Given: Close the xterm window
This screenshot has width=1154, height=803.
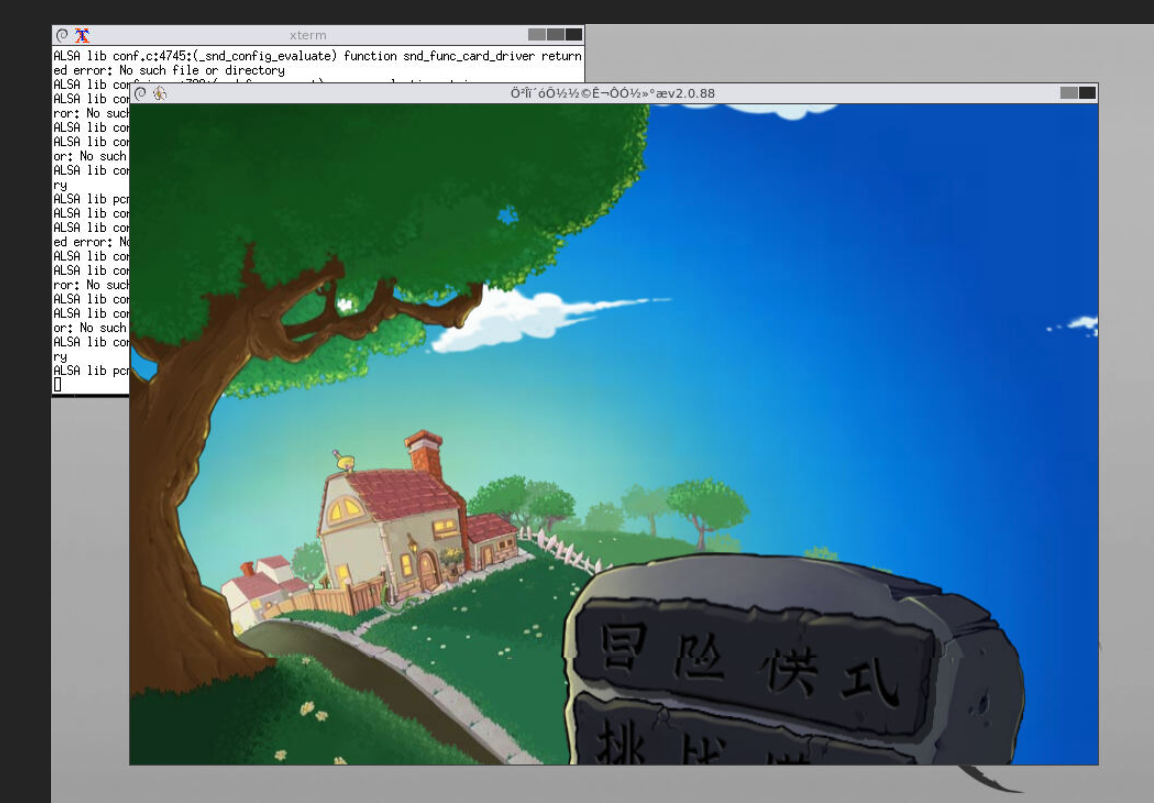Looking at the screenshot, I should 573,35.
